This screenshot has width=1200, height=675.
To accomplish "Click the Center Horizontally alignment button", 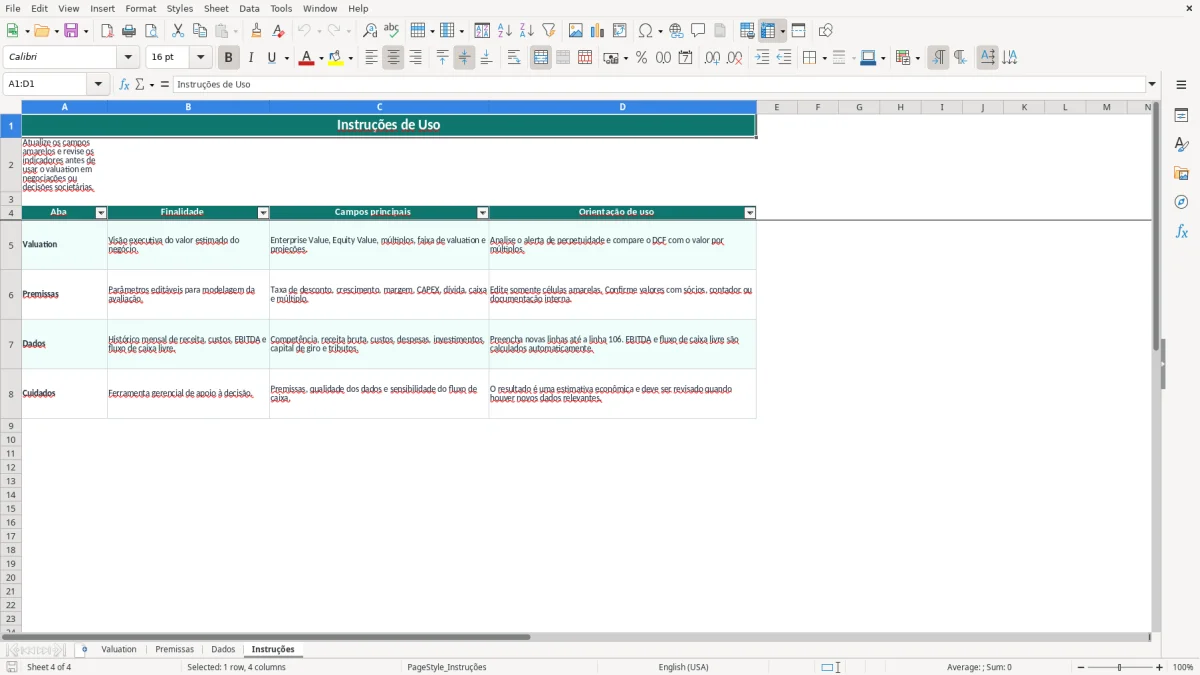I will [x=393, y=58].
